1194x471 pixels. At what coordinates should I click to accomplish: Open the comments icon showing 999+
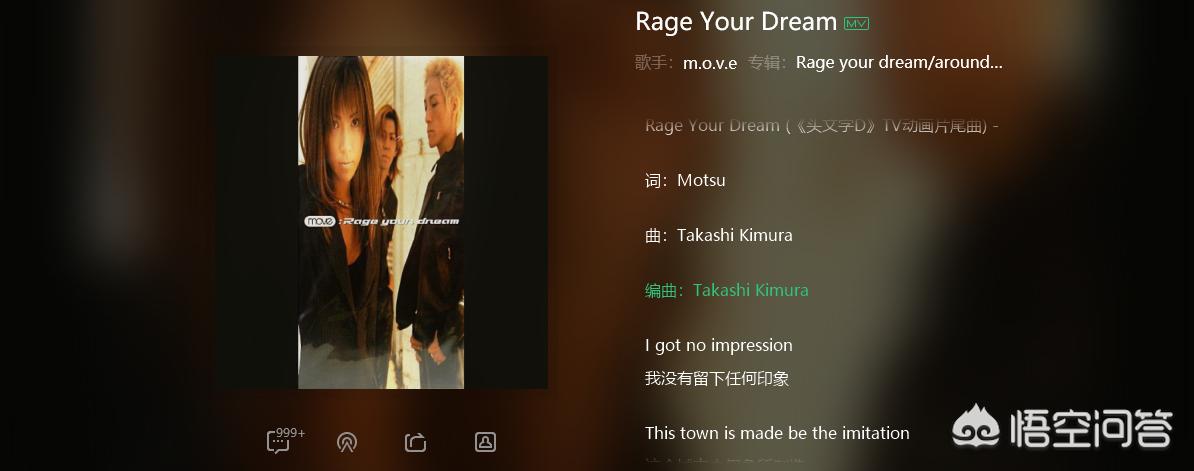click(278, 442)
